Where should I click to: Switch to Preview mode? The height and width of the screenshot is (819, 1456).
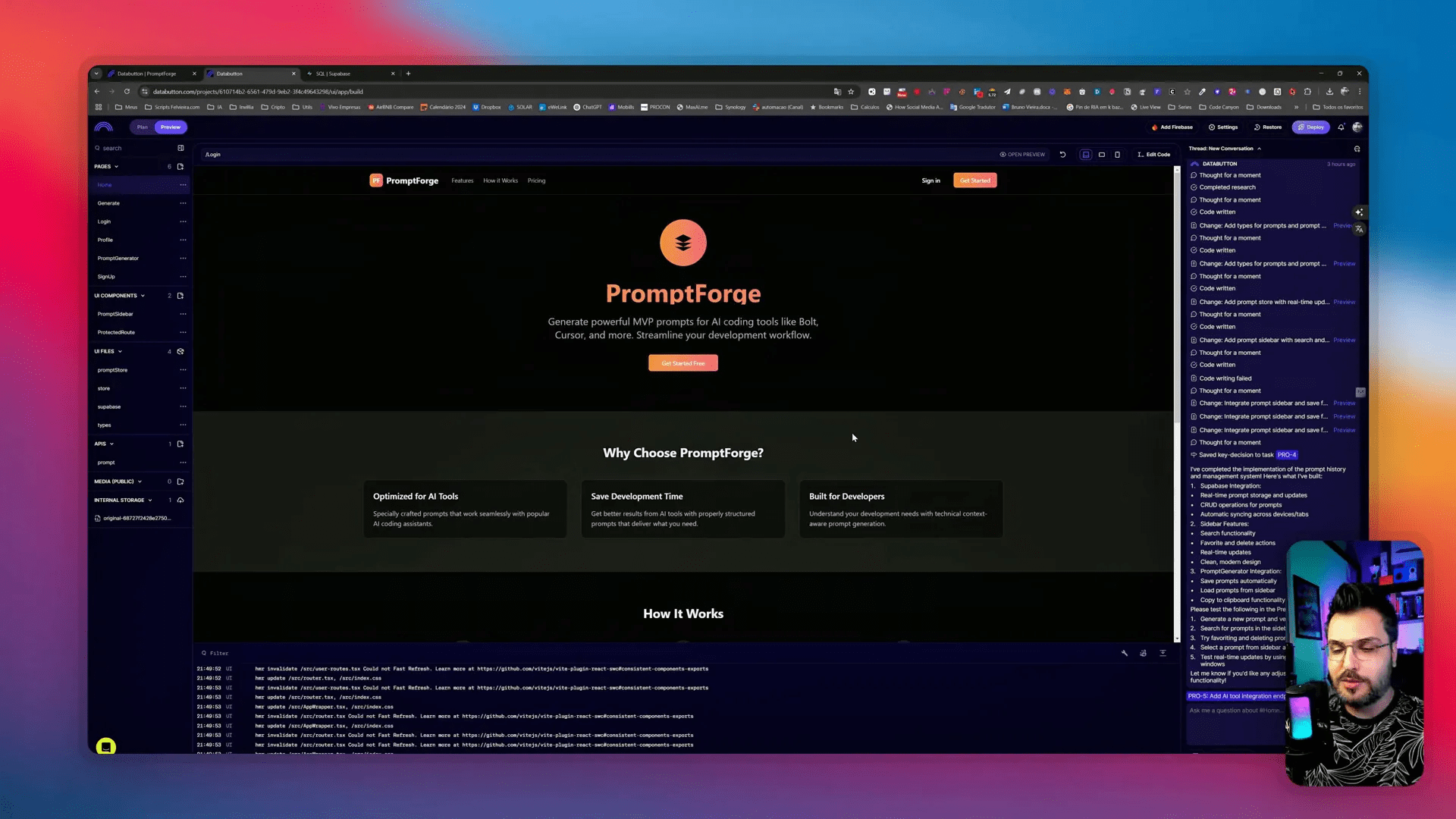tap(171, 127)
